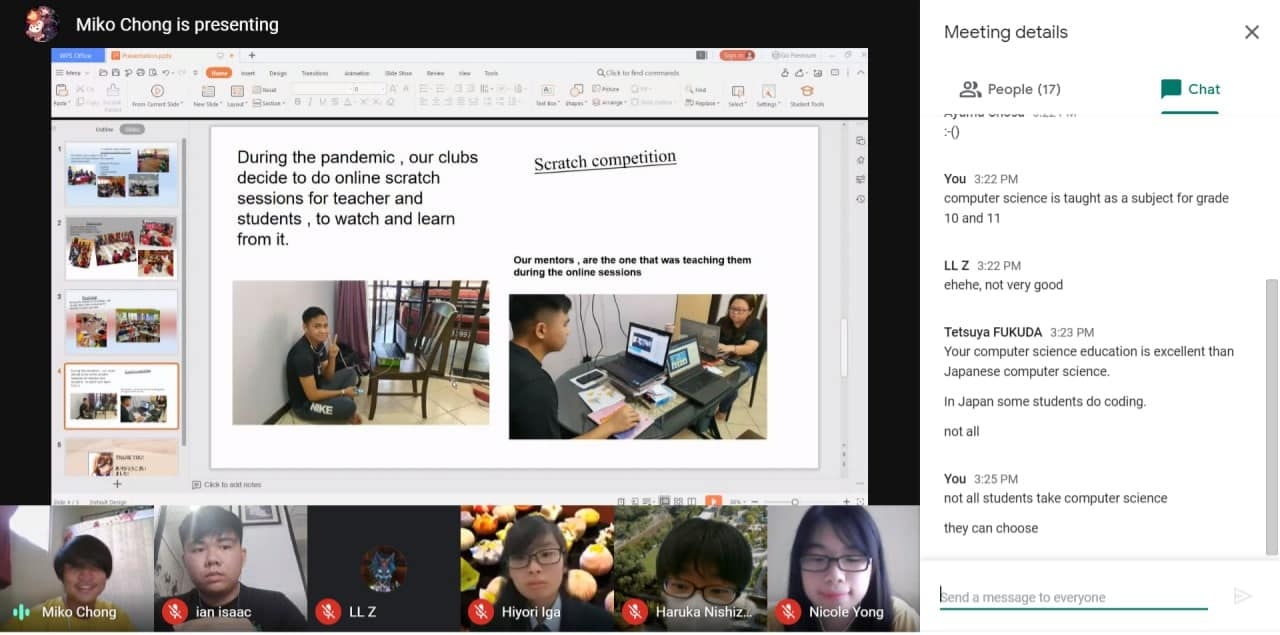Screen dimensions: 1280x635
Task: Click the send message arrow icon
Action: coord(1243,597)
